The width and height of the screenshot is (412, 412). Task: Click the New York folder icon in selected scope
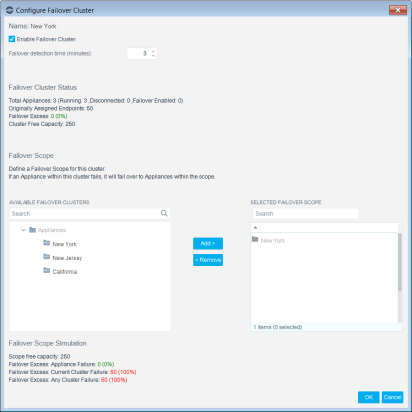255,239
